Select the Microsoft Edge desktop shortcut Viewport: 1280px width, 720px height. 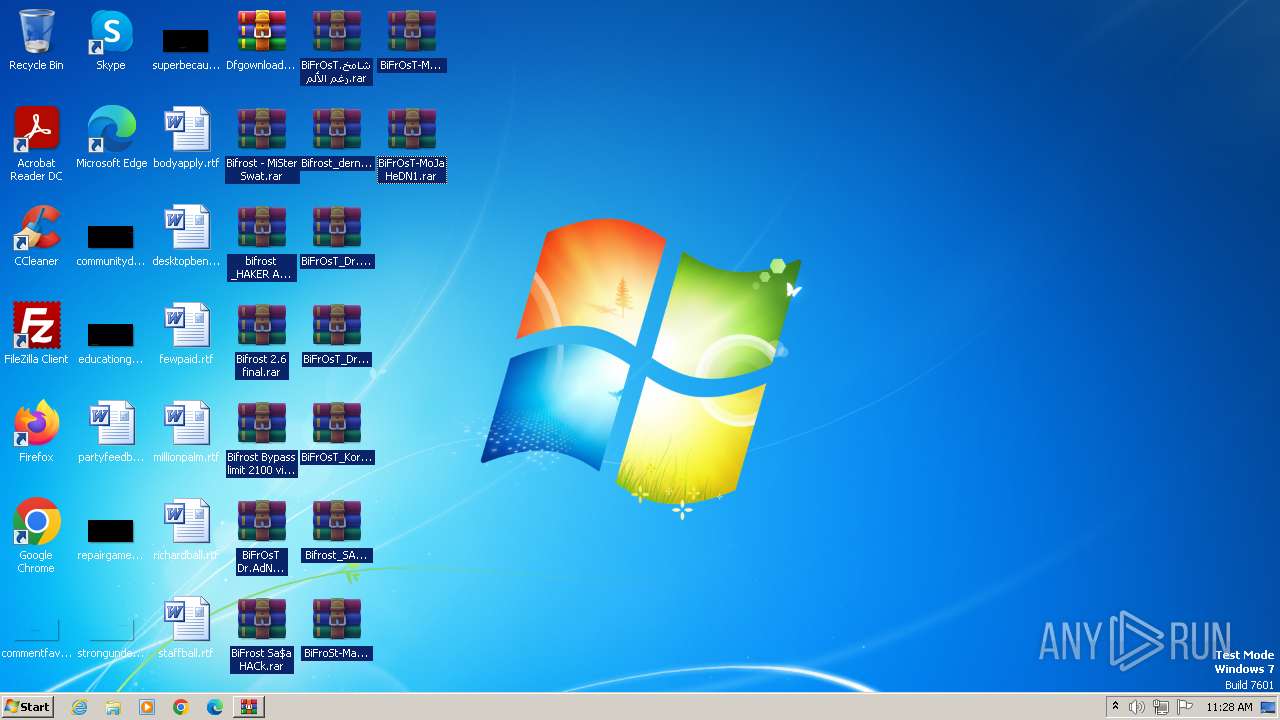click(111, 138)
